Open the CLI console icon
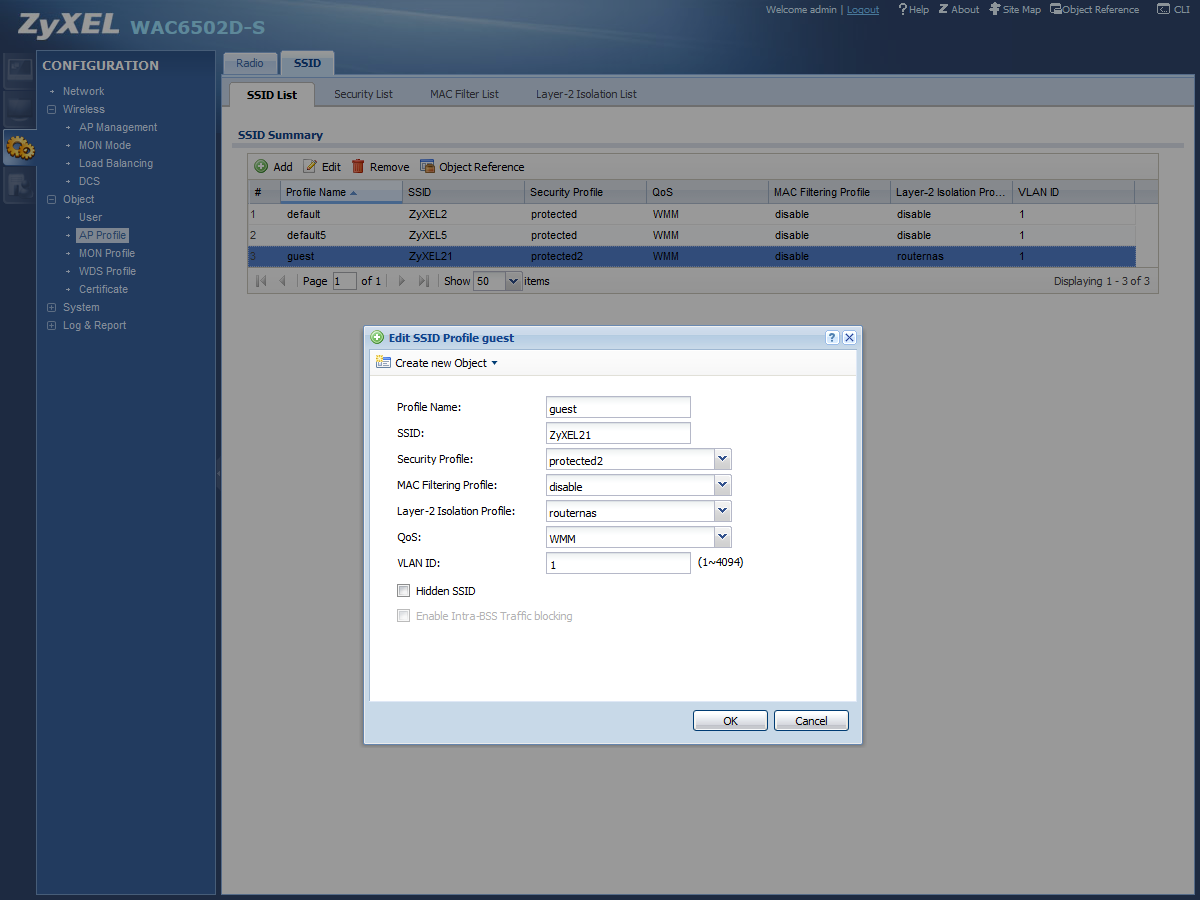The image size is (1200, 900). pos(1164,9)
